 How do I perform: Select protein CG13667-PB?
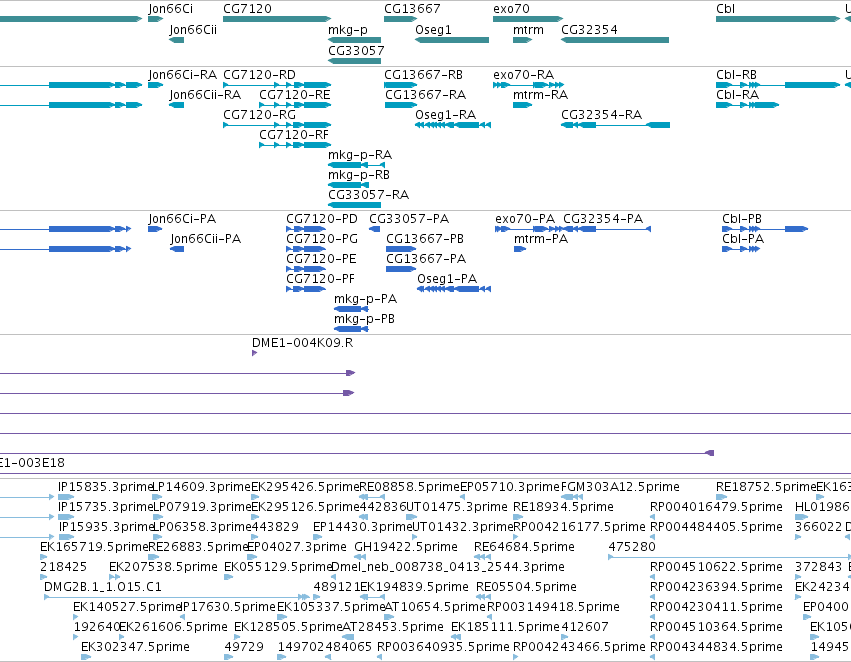401,249
